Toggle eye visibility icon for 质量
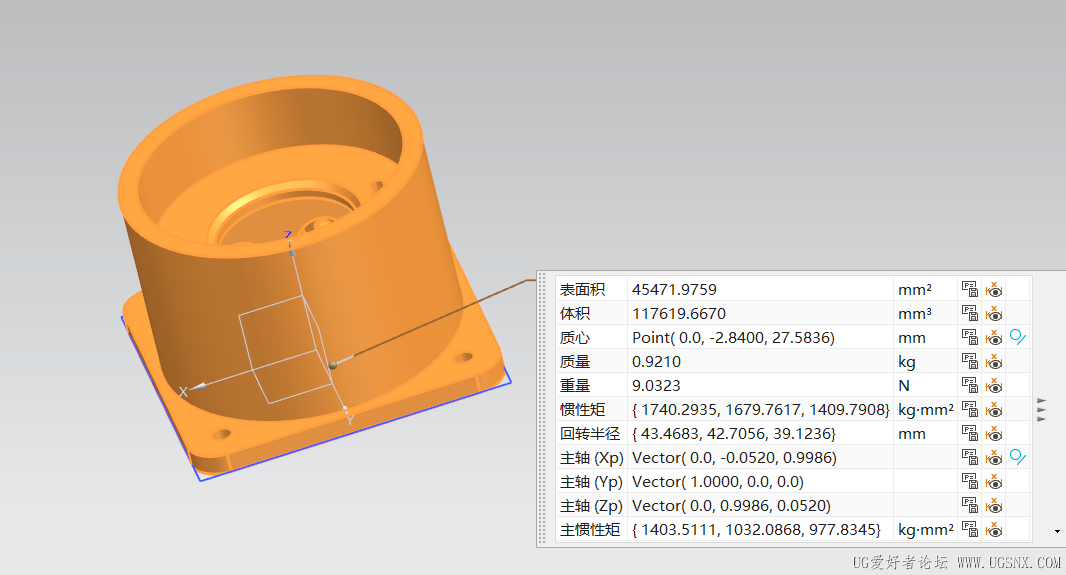Viewport: 1066px width, 575px height. click(x=994, y=362)
